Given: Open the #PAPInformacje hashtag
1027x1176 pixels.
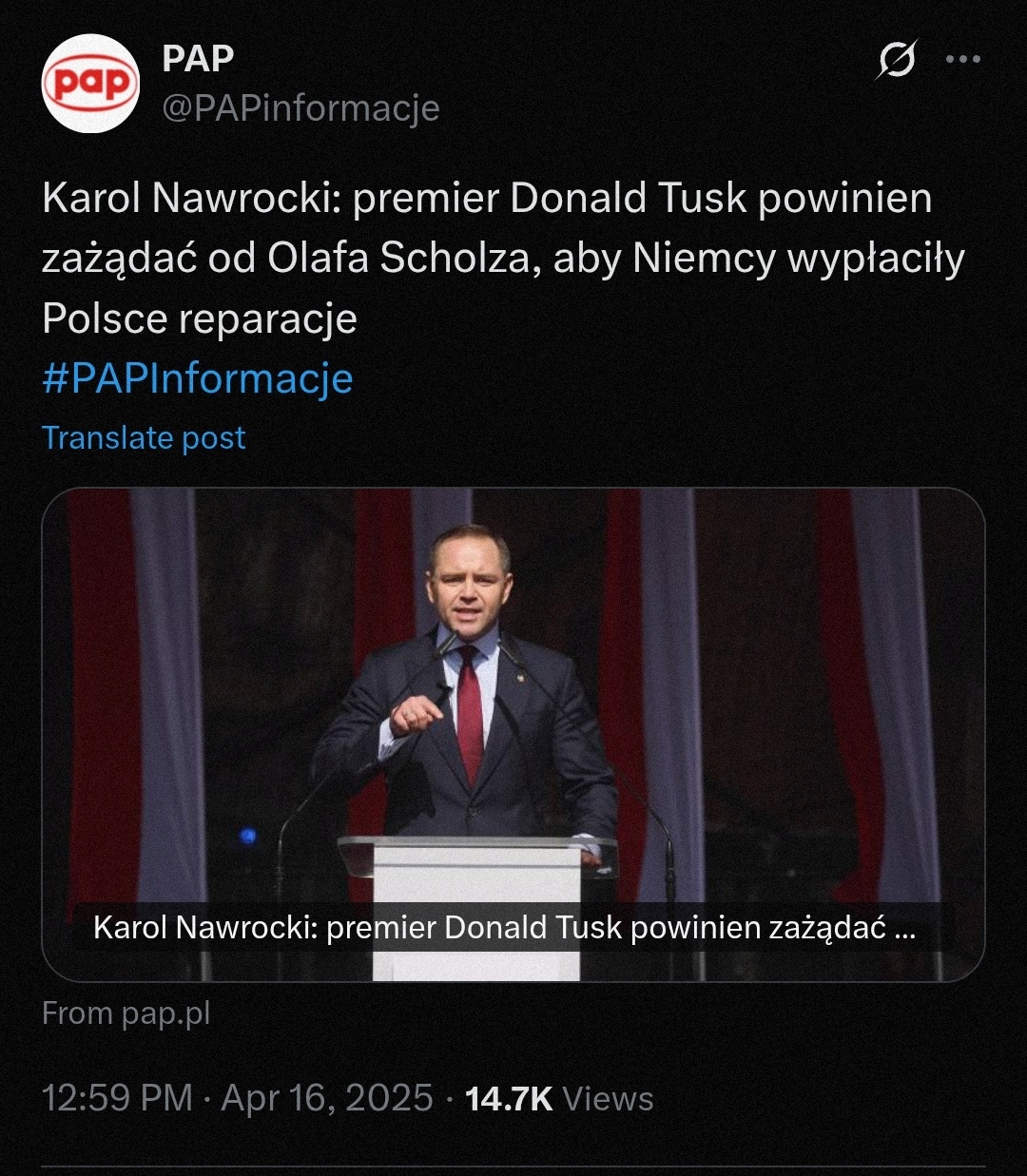Looking at the screenshot, I should 198,378.
